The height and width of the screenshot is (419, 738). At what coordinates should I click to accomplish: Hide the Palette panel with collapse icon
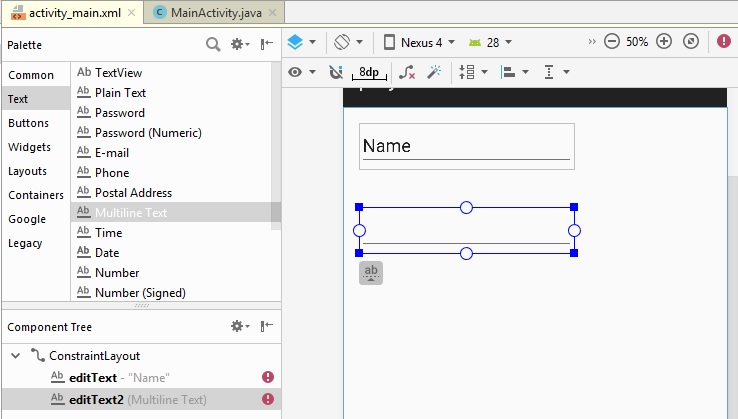(x=267, y=44)
